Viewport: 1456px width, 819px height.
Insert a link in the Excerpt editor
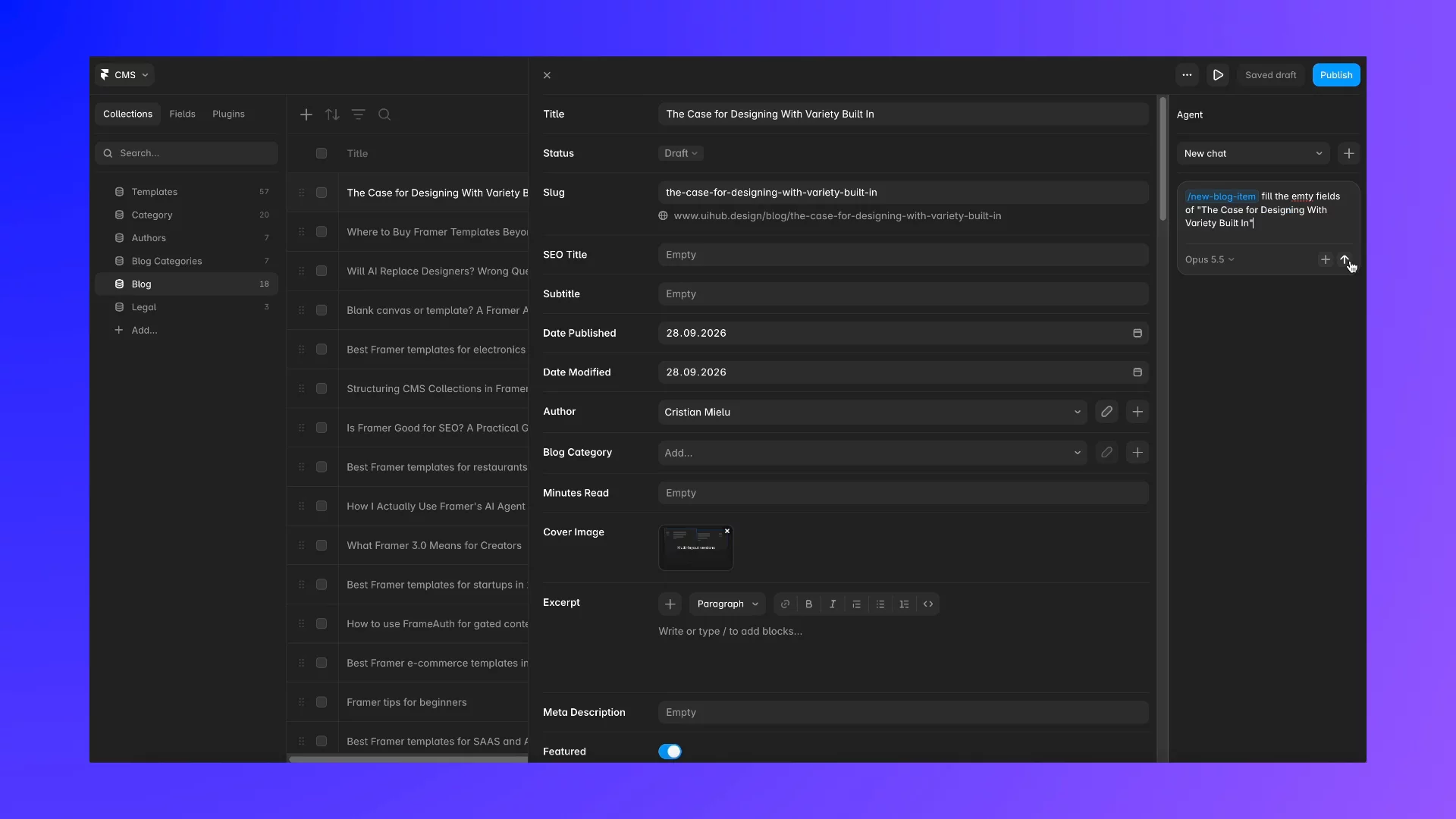click(785, 604)
